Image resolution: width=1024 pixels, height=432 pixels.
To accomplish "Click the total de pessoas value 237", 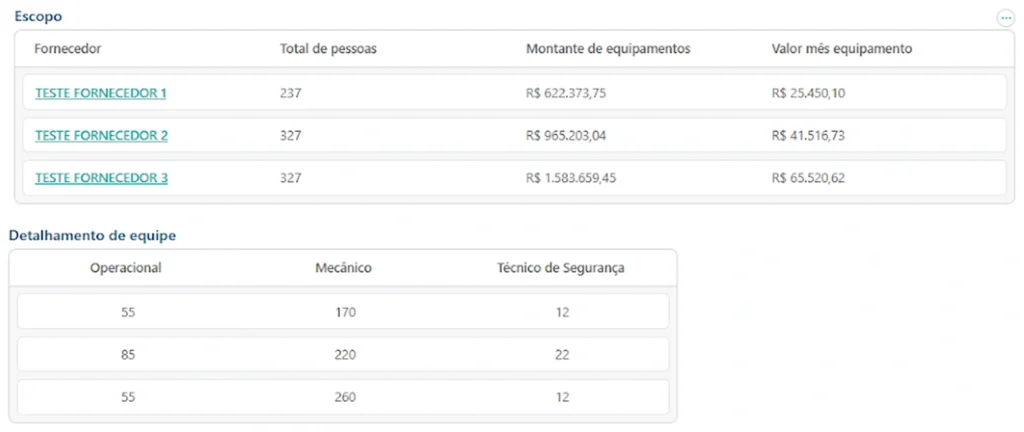I will 291,93.
